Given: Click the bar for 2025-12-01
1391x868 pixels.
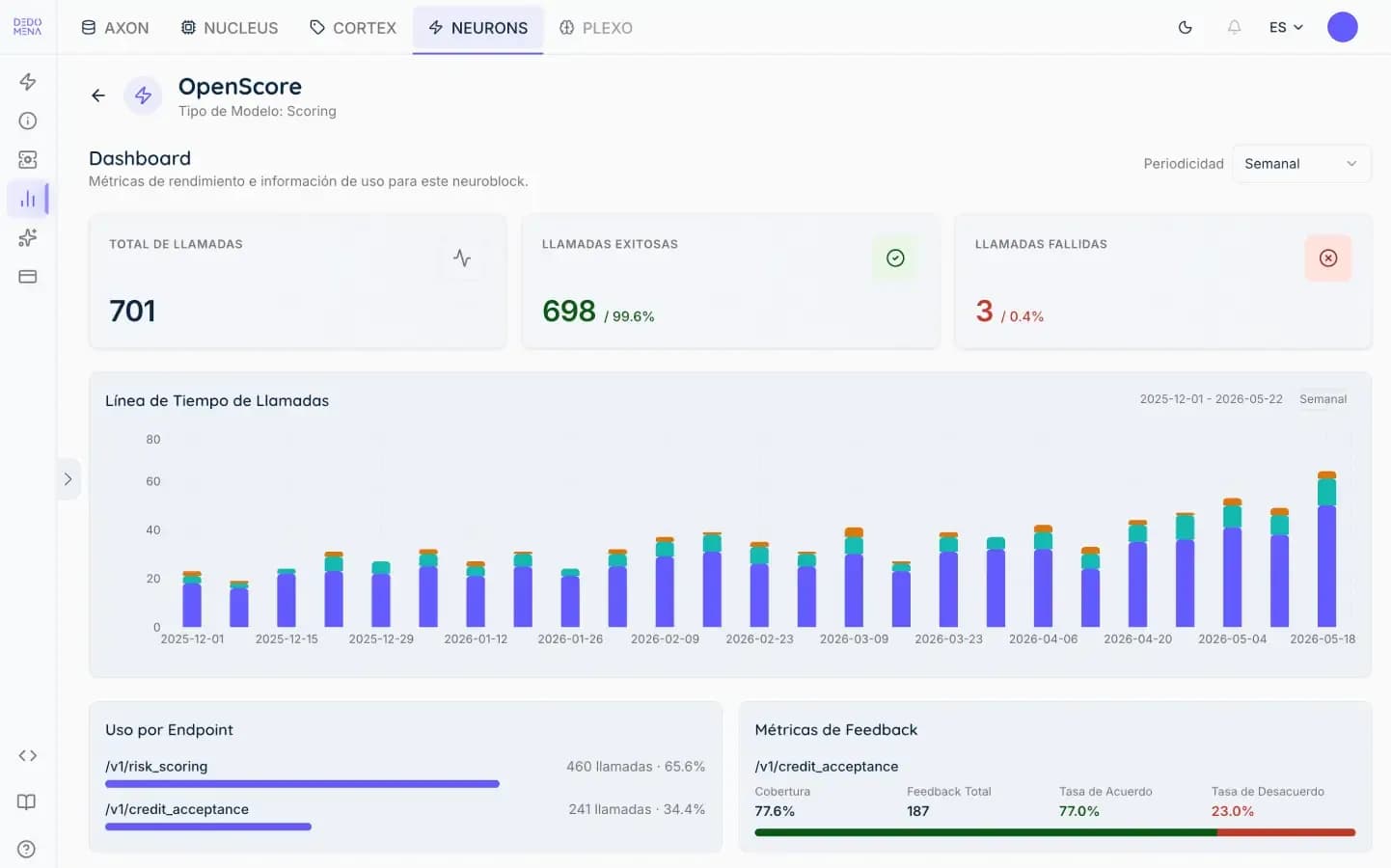Looking at the screenshot, I should (x=192, y=599).
